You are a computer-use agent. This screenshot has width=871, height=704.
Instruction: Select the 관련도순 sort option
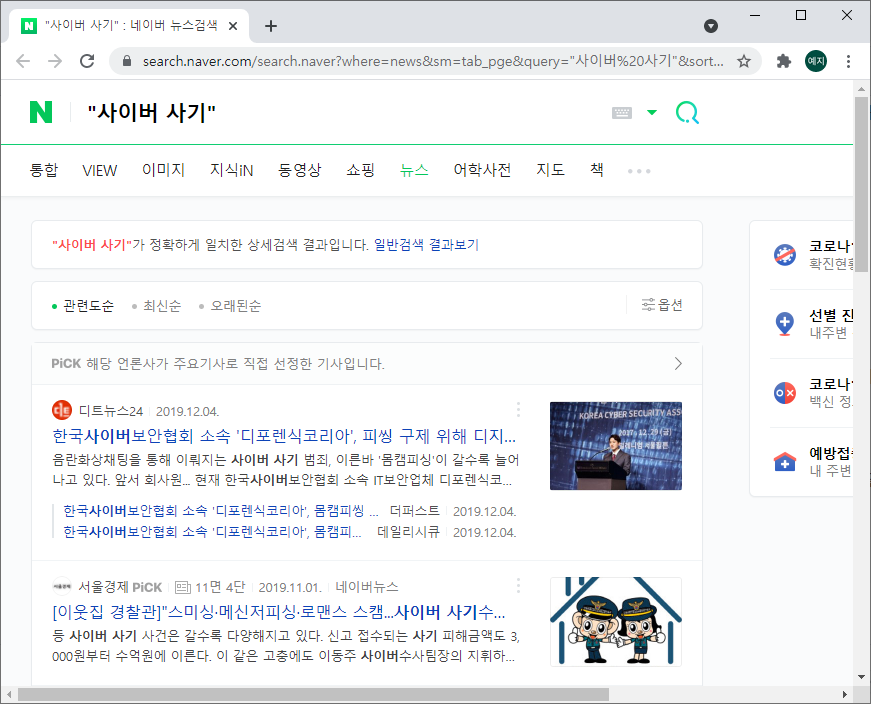coord(90,305)
